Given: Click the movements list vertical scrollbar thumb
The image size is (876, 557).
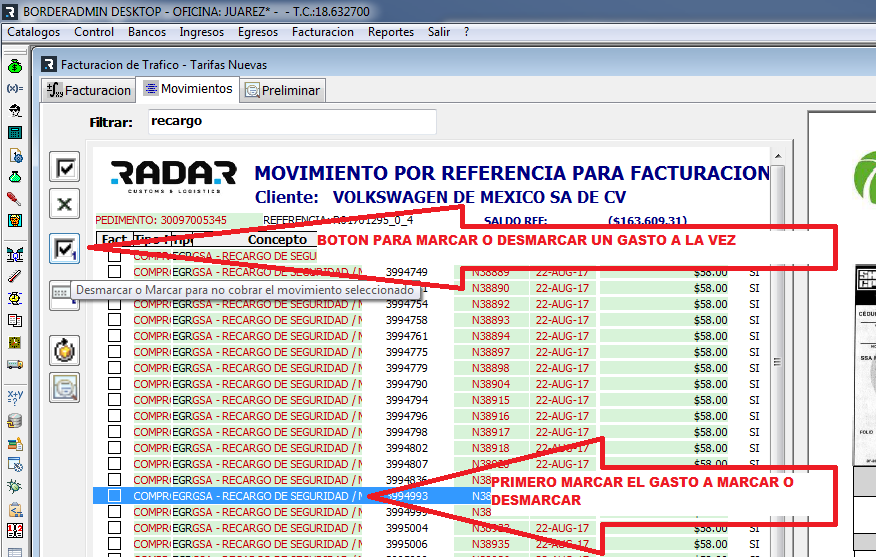Looking at the screenshot, I should (778, 361).
